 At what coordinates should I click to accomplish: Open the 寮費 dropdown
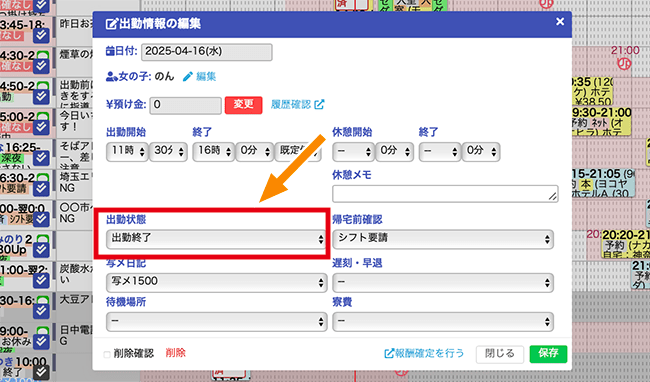pyautogui.click(x=443, y=322)
